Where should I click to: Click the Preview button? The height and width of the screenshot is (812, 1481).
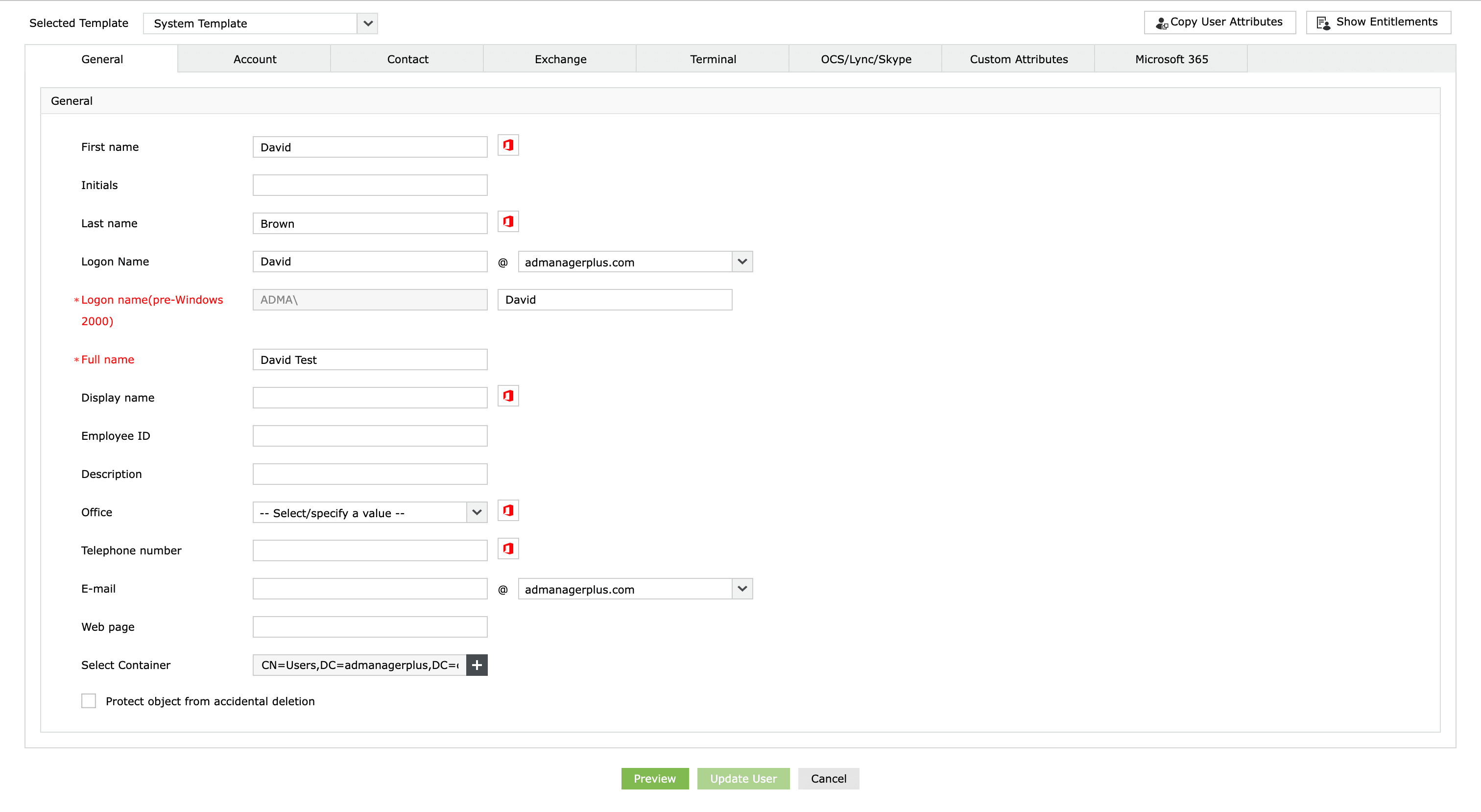[x=655, y=779]
